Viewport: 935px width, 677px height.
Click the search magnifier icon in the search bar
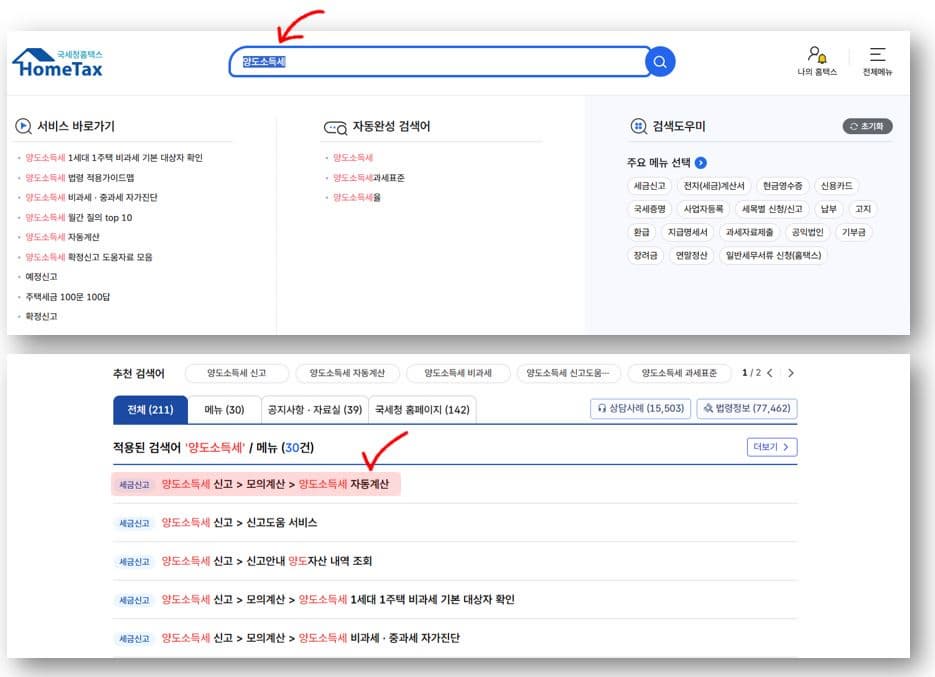(x=659, y=61)
